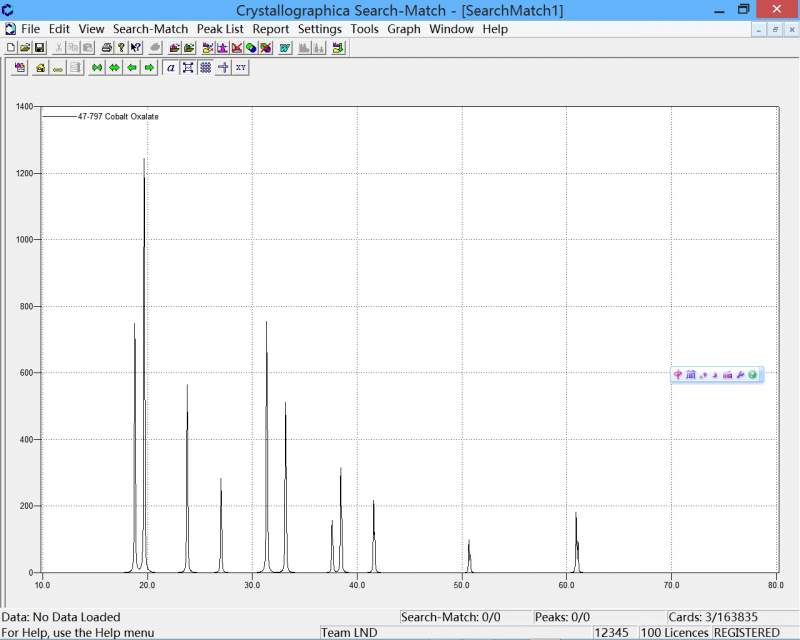Expand the Tools menu
The image size is (800, 640).
(364, 29)
